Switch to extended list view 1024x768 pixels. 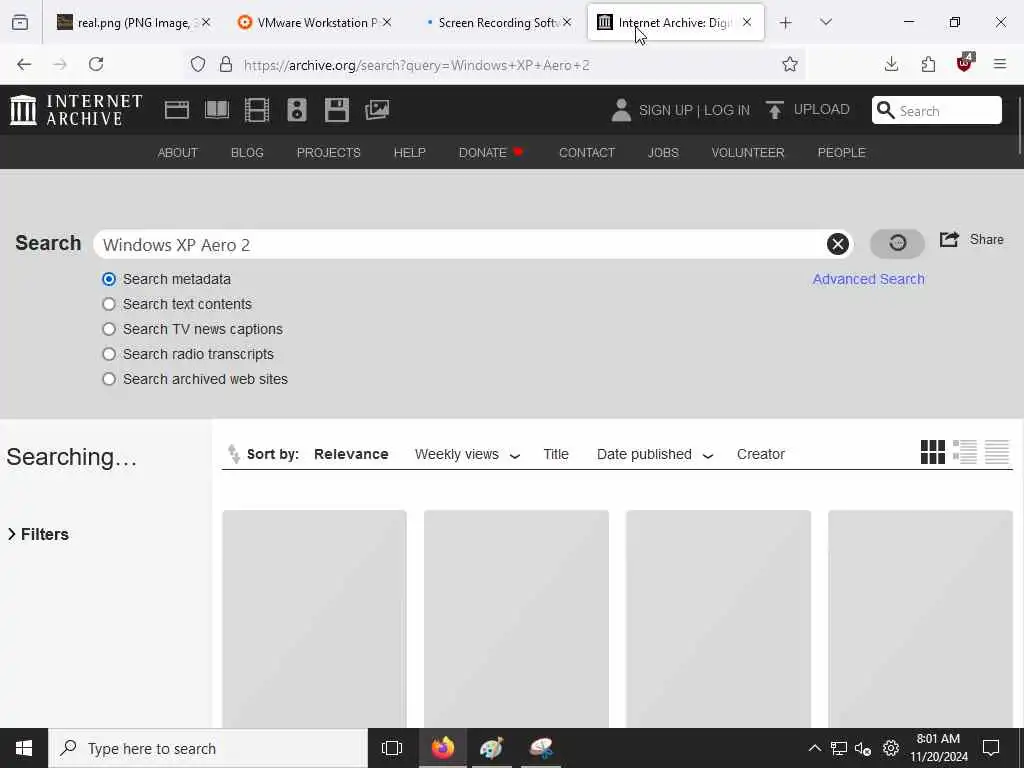coord(965,452)
